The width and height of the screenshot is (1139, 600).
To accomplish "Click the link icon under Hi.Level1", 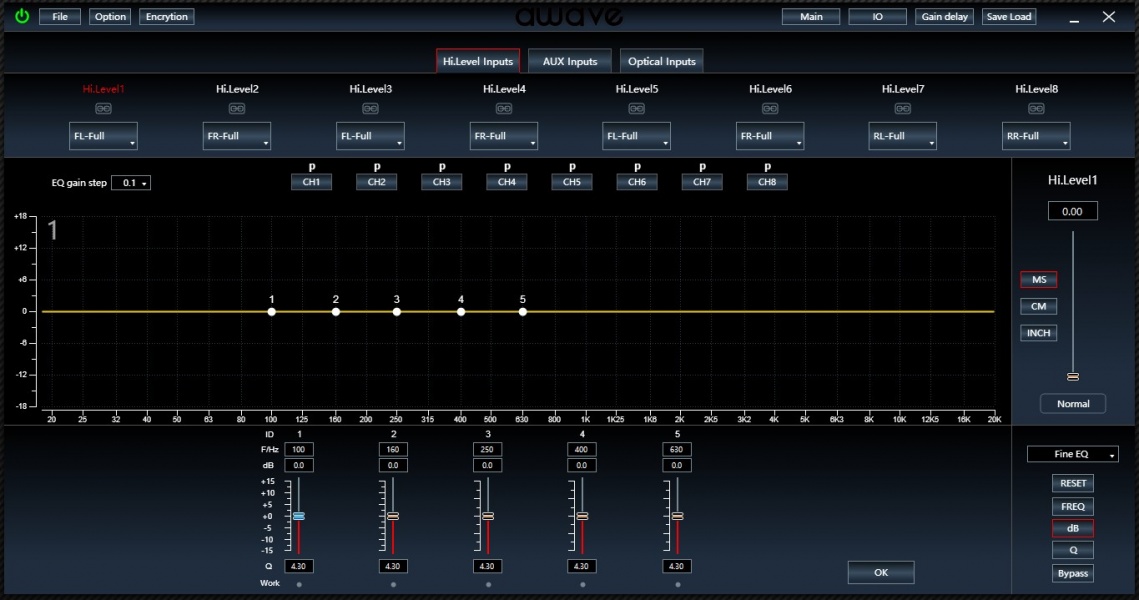I will point(103,109).
